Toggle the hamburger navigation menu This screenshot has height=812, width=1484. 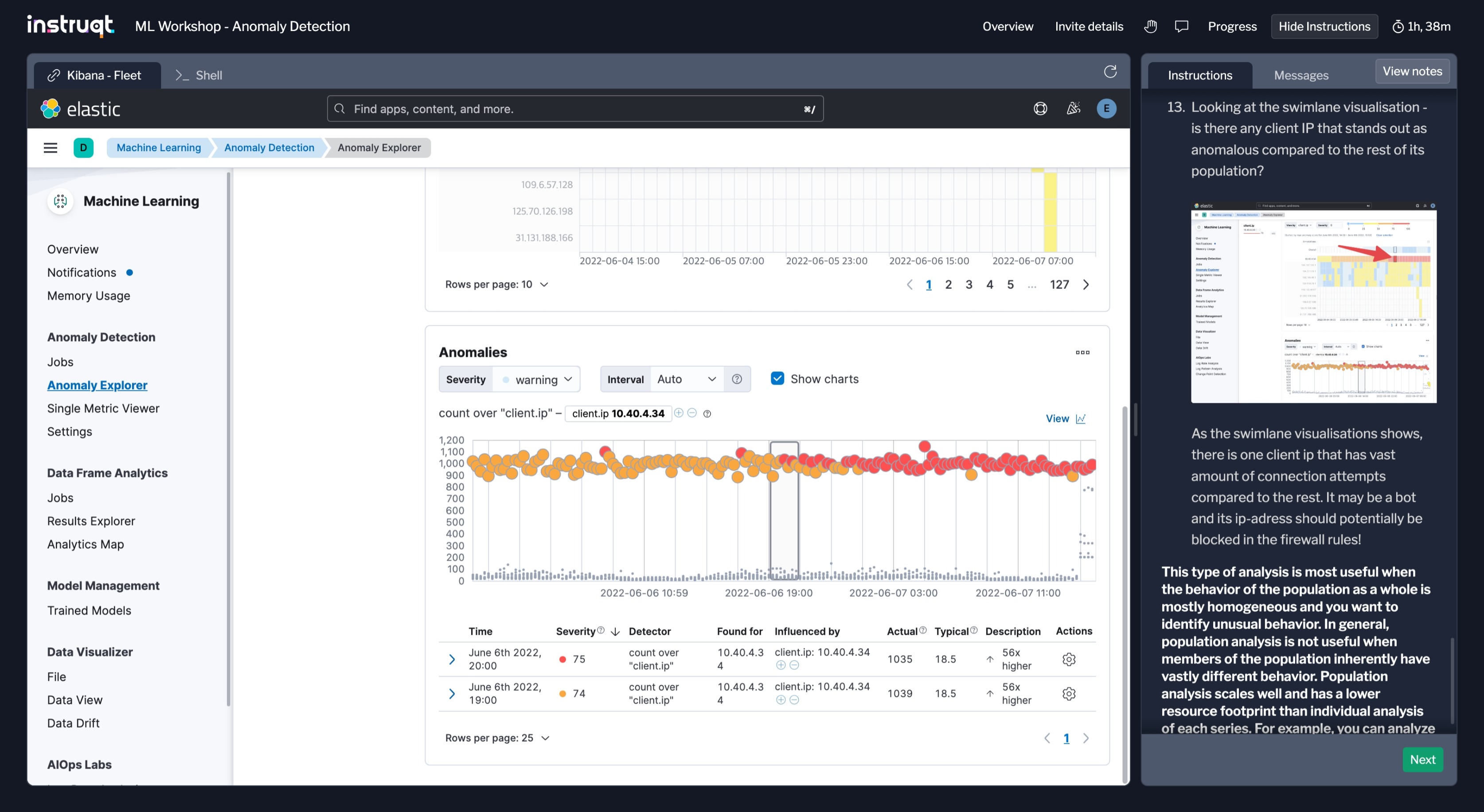[x=51, y=148]
